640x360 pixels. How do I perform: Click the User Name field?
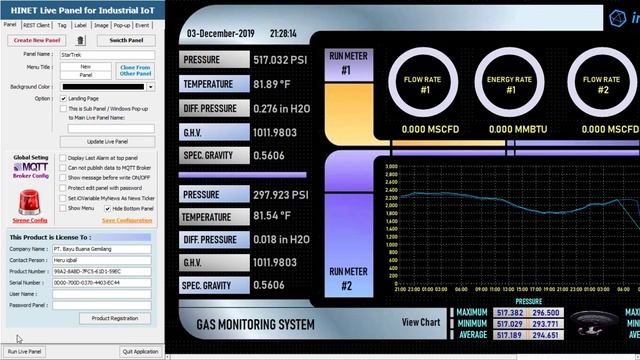(x=102, y=294)
